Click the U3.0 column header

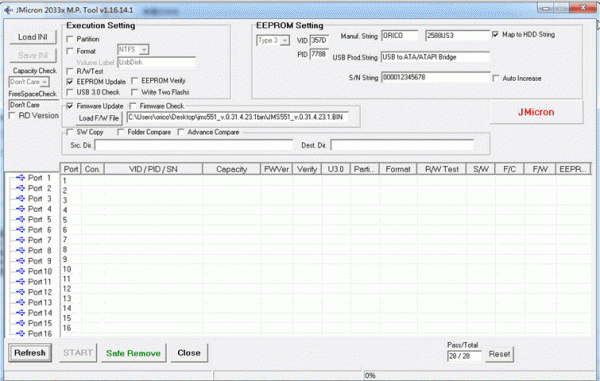336,169
